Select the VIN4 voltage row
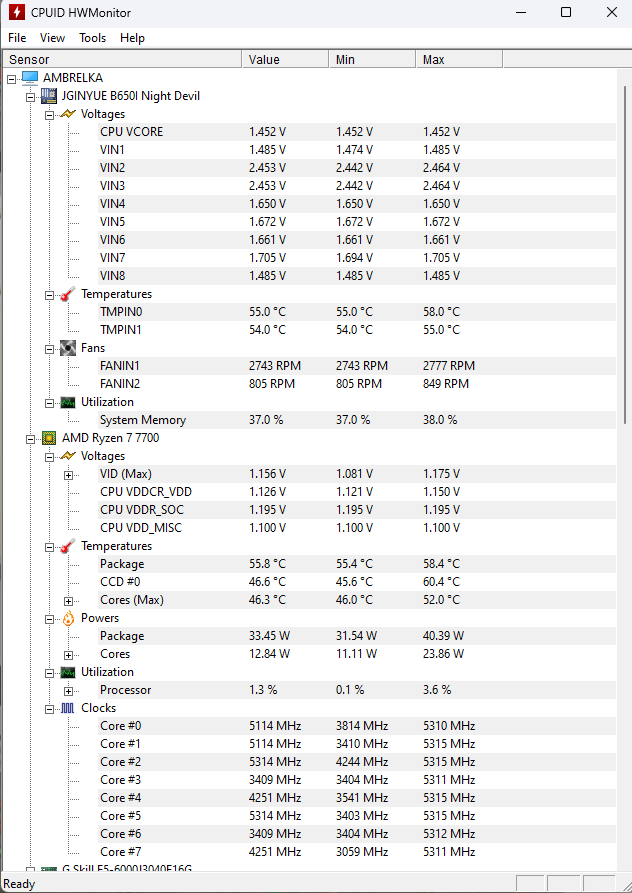The height and width of the screenshot is (893, 632). 357,204
